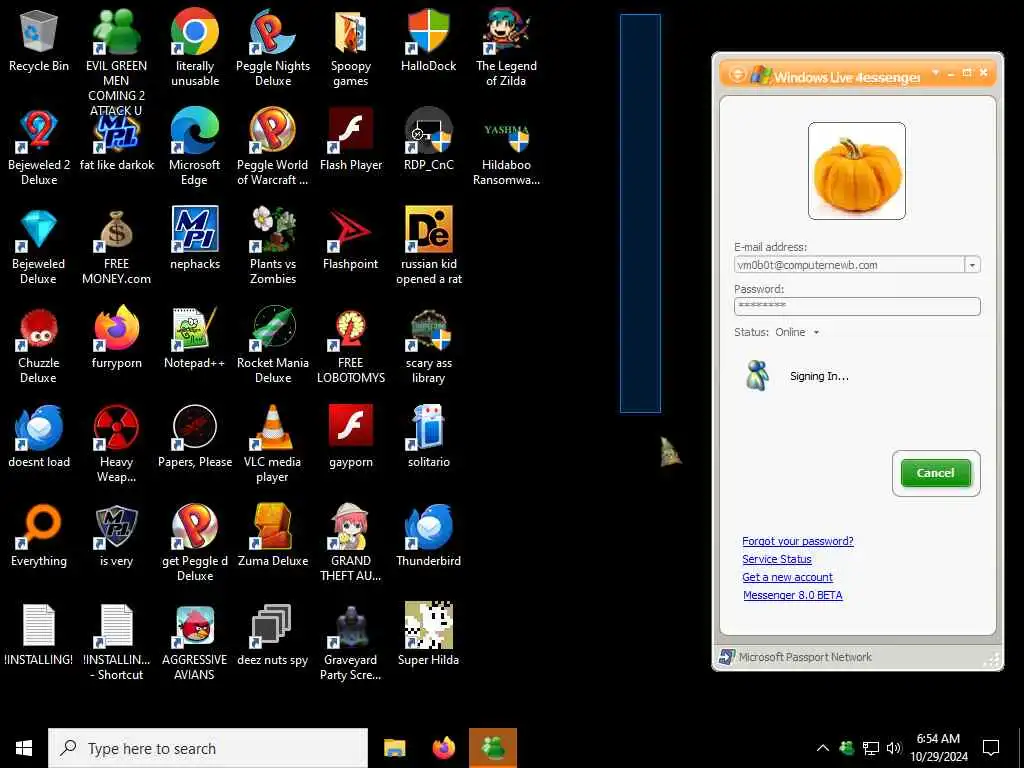Open the volume speaker tray icon

pos(894,748)
